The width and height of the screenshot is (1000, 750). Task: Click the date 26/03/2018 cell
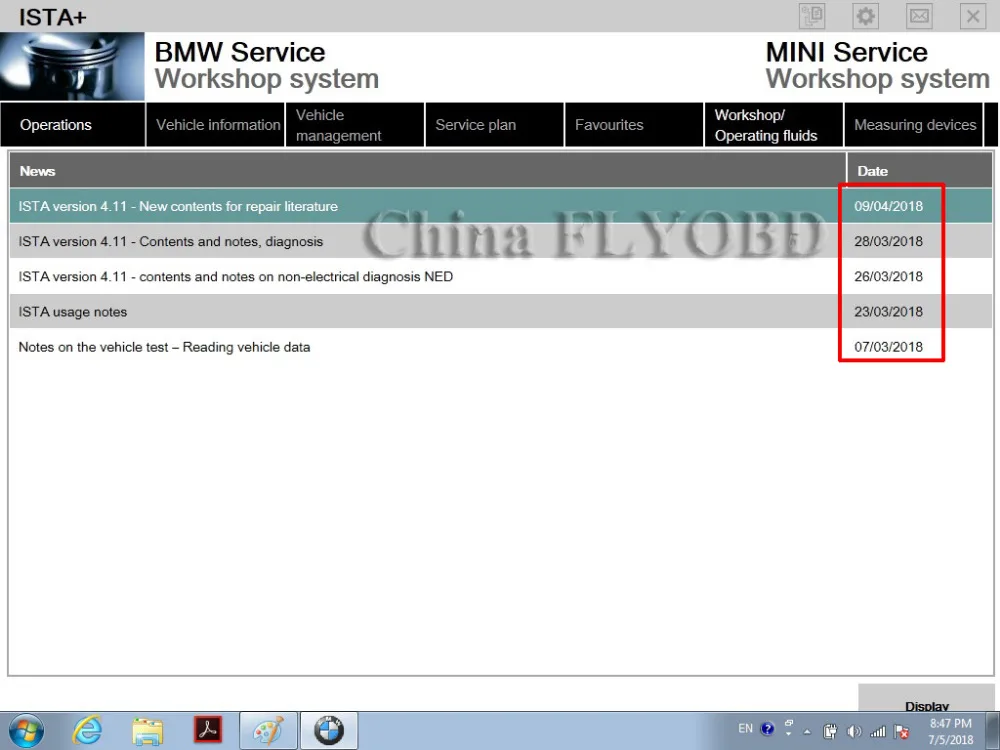coord(888,276)
